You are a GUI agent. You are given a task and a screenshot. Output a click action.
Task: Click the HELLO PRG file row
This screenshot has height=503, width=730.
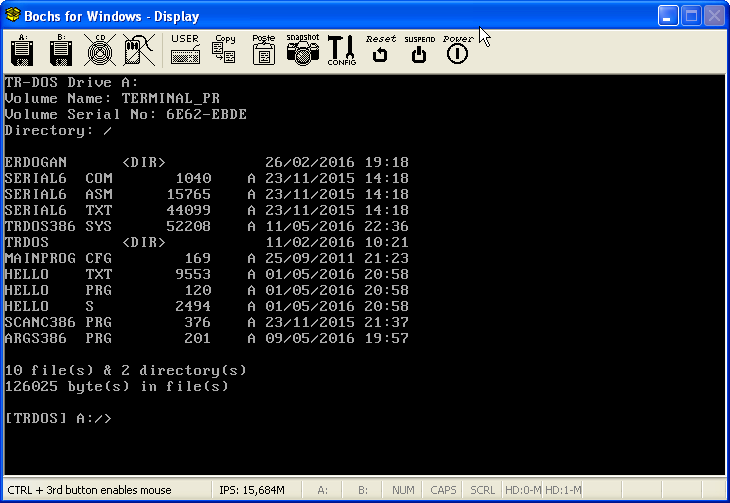point(207,290)
